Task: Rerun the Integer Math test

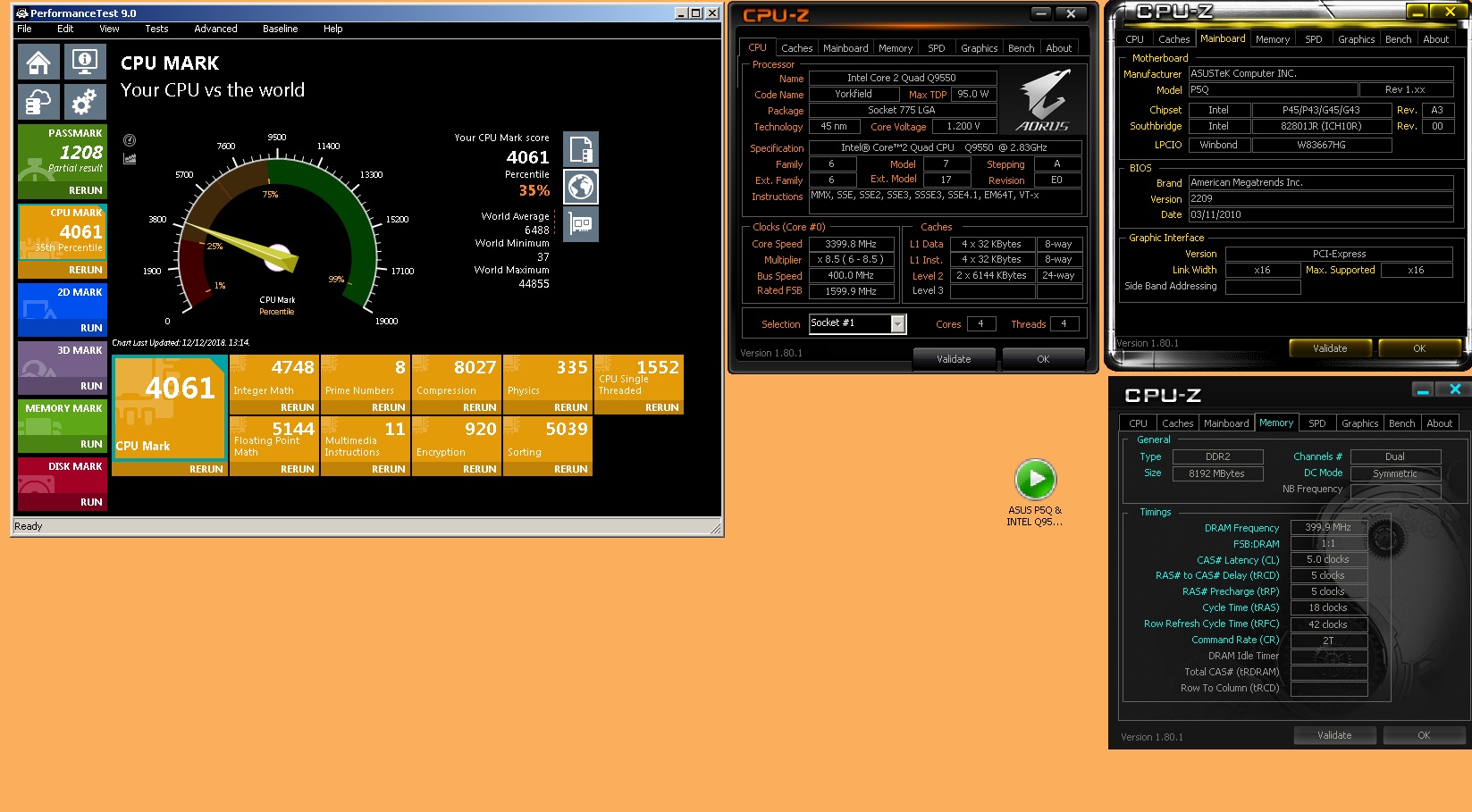Action: [x=297, y=407]
